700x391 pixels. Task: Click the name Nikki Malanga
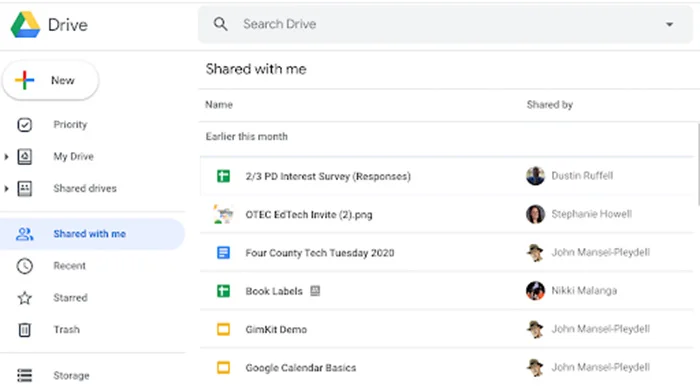tap(584, 291)
